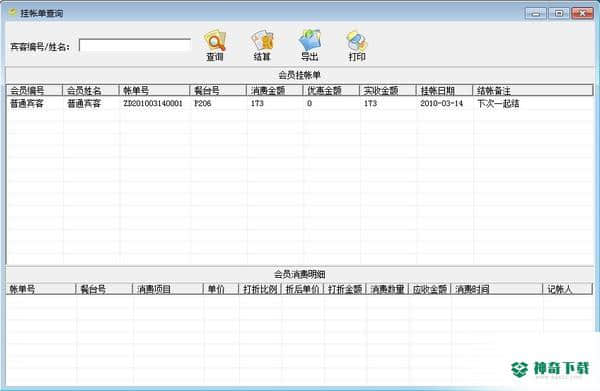This screenshot has height=391, width=600.
Task: Click the window title icon beside 挂帐单查询
Action: pos(13,13)
